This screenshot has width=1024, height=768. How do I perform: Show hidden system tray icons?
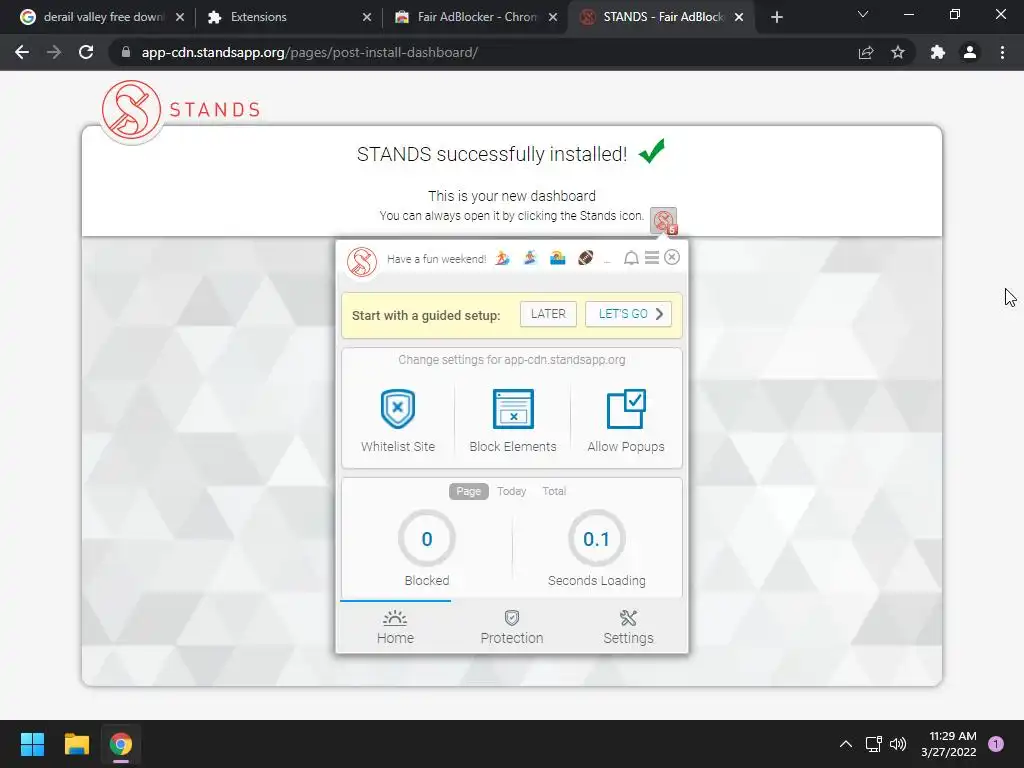pos(846,744)
